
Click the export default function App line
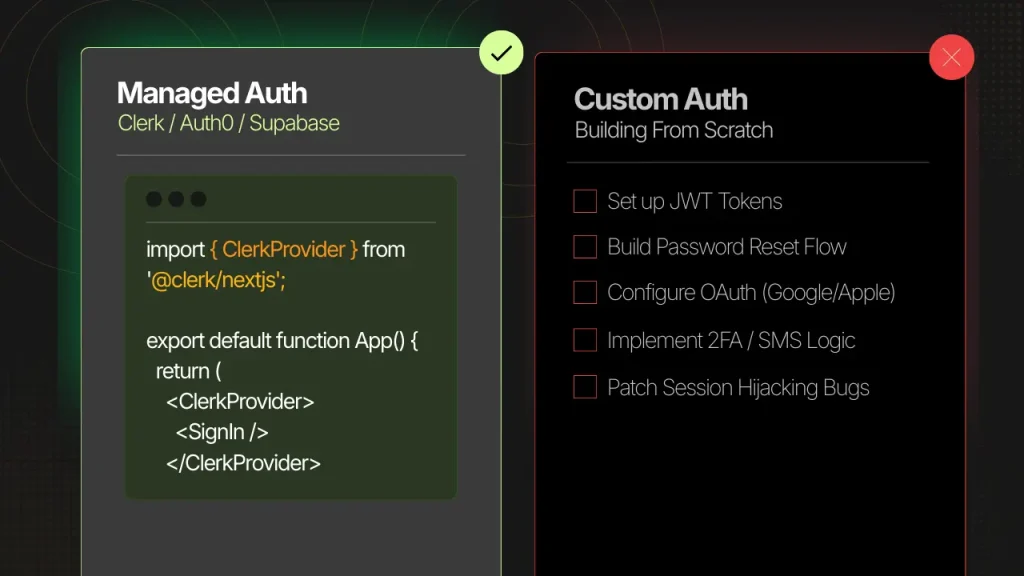click(x=282, y=340)
